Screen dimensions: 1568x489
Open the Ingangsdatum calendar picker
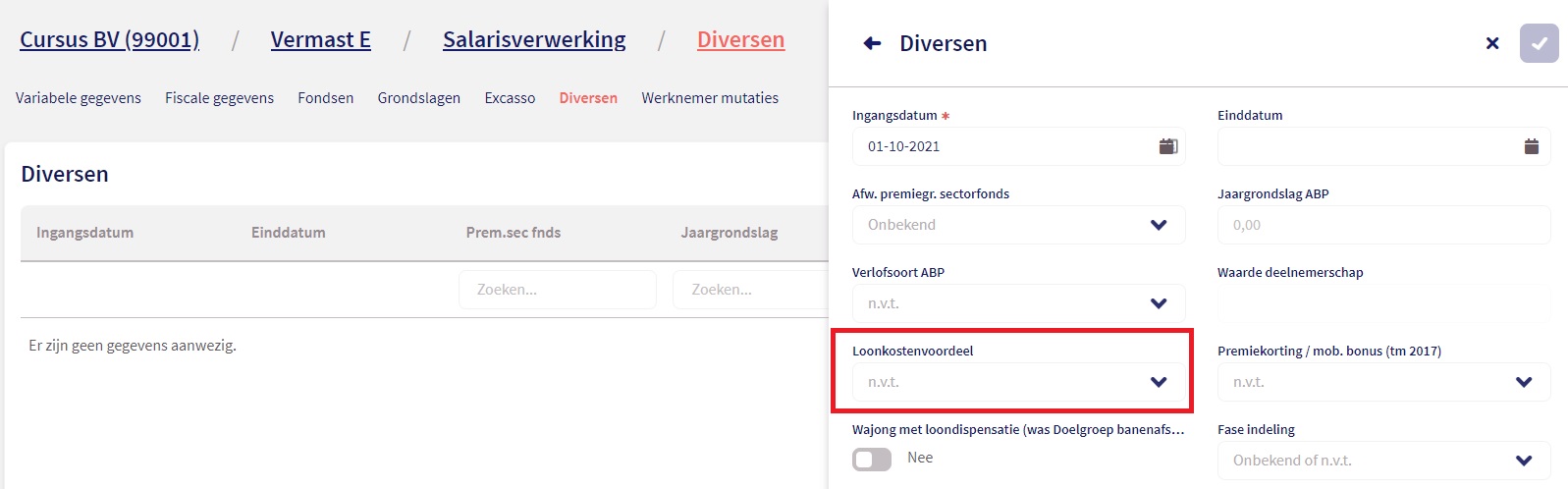coord(1167,146)
